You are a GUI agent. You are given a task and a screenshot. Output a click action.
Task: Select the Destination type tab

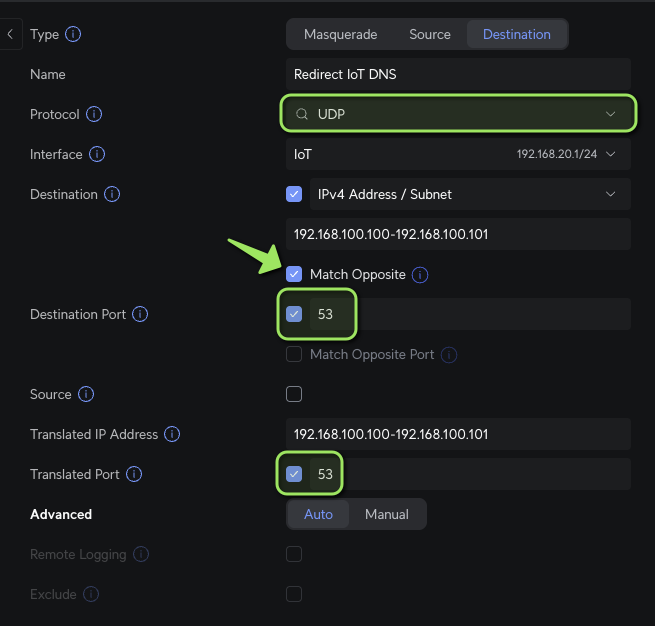[517, 34]
